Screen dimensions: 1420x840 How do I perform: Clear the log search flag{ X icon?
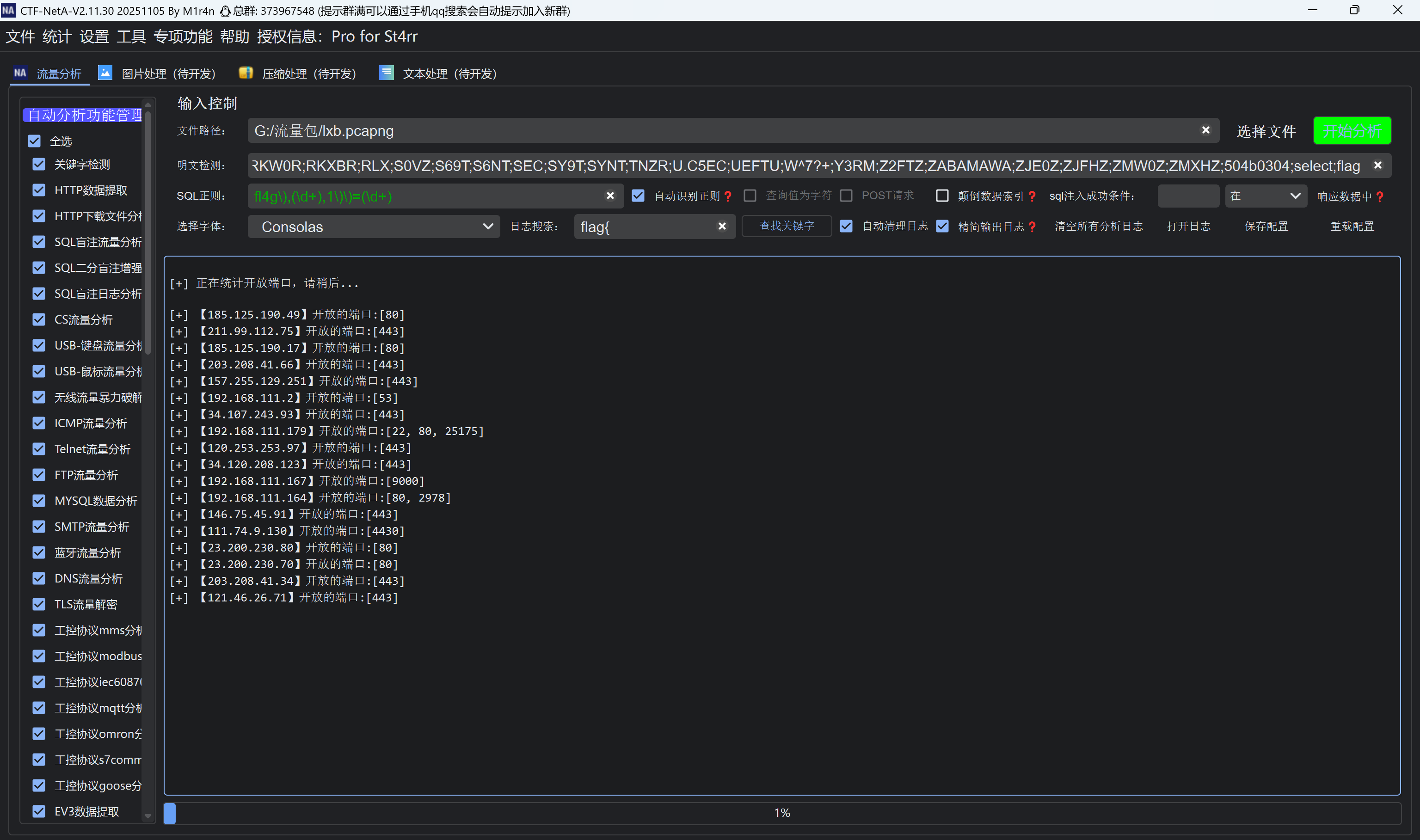(x=722, y=227)
